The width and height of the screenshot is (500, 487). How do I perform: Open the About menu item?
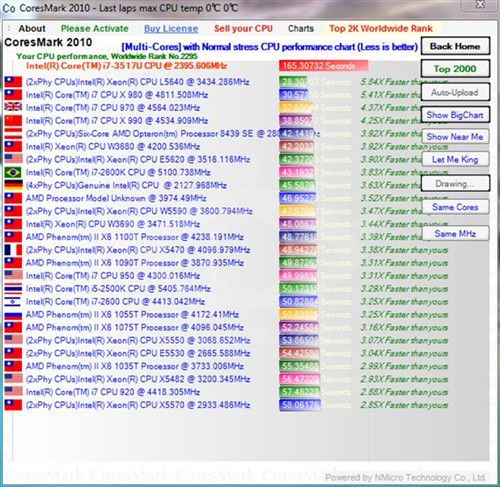tap(32, 29)
